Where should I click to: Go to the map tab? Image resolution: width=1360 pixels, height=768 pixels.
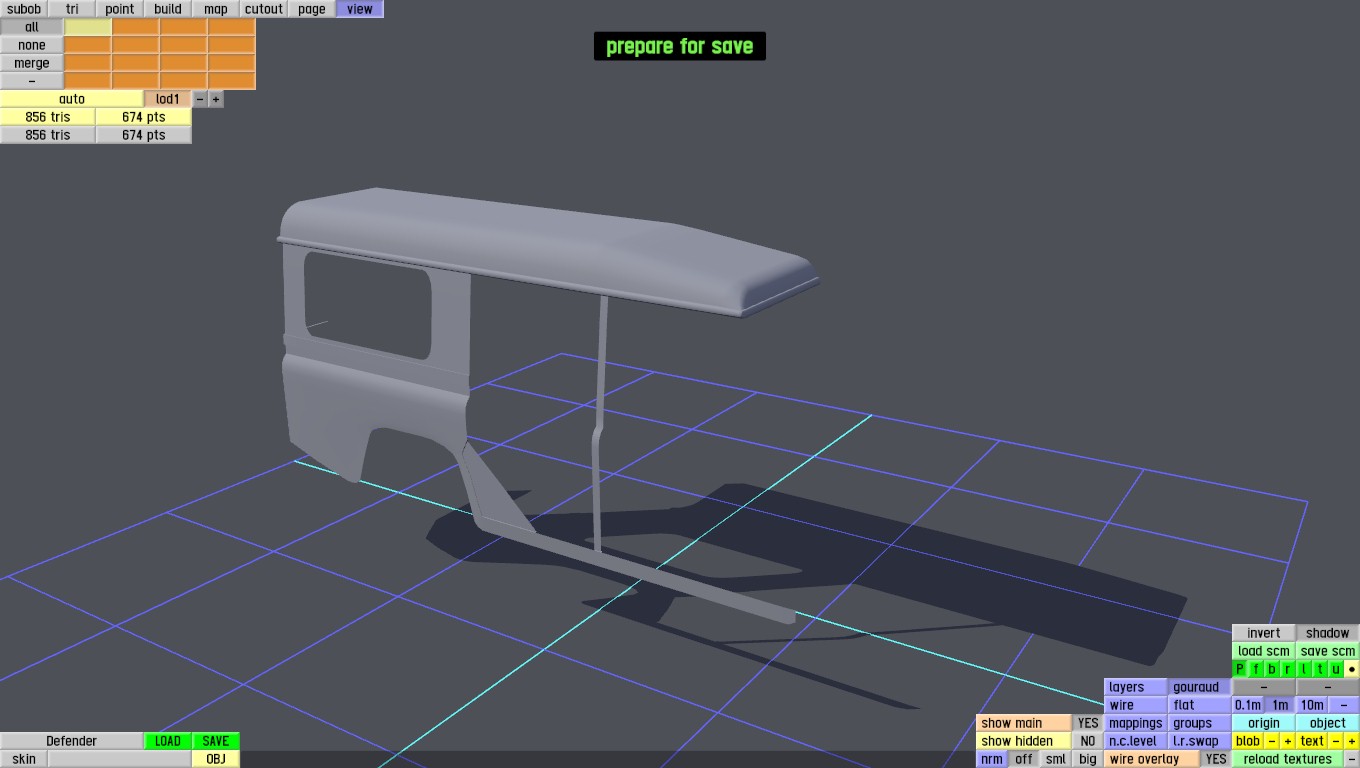(x=216, y=9)
